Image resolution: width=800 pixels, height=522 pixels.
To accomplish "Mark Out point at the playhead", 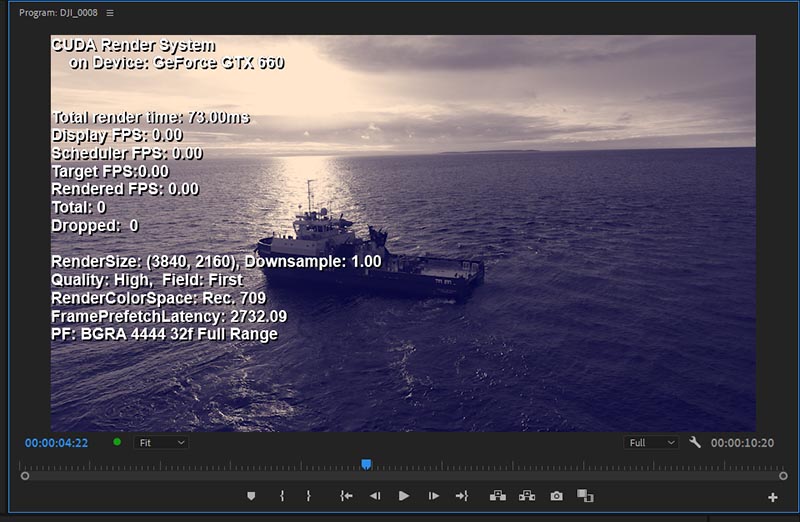I will coord(308,496).
